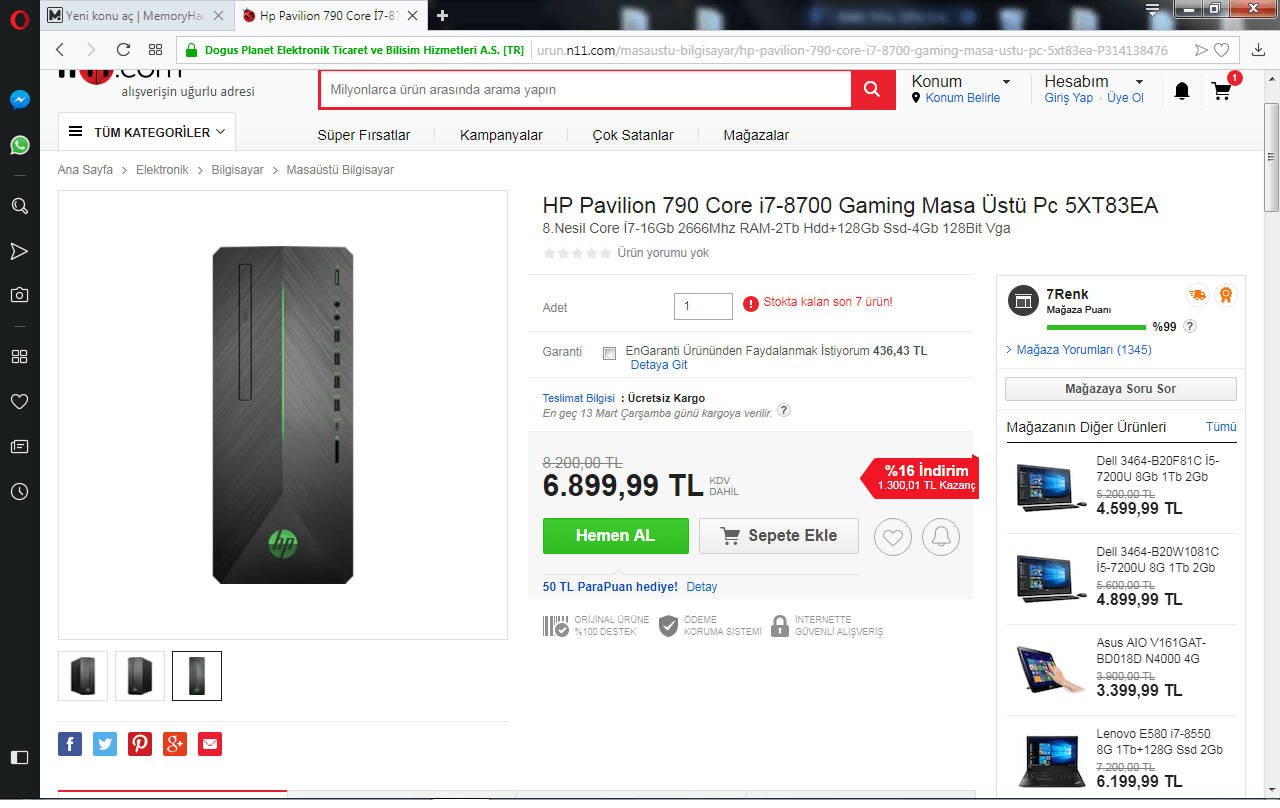Click the Detaya Git link
The width and height of the screenshot is (1280, 808).
click(x=659, y=365)
